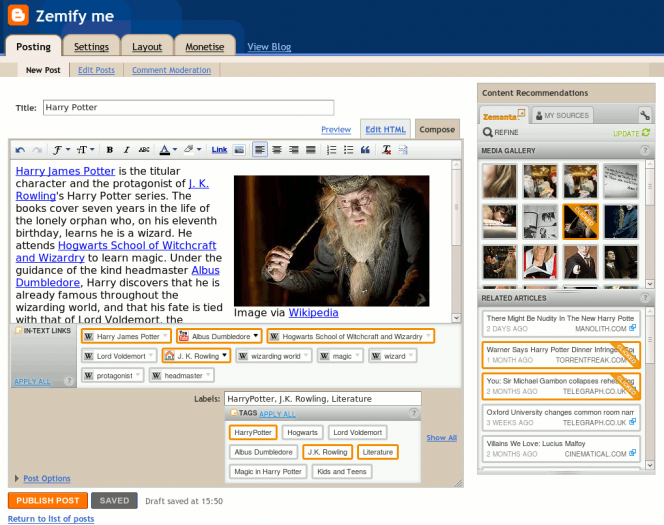This screenshot has width=664, height=525.
Task: Toggle the Kids and Teens tag
Action: point(342,471)
